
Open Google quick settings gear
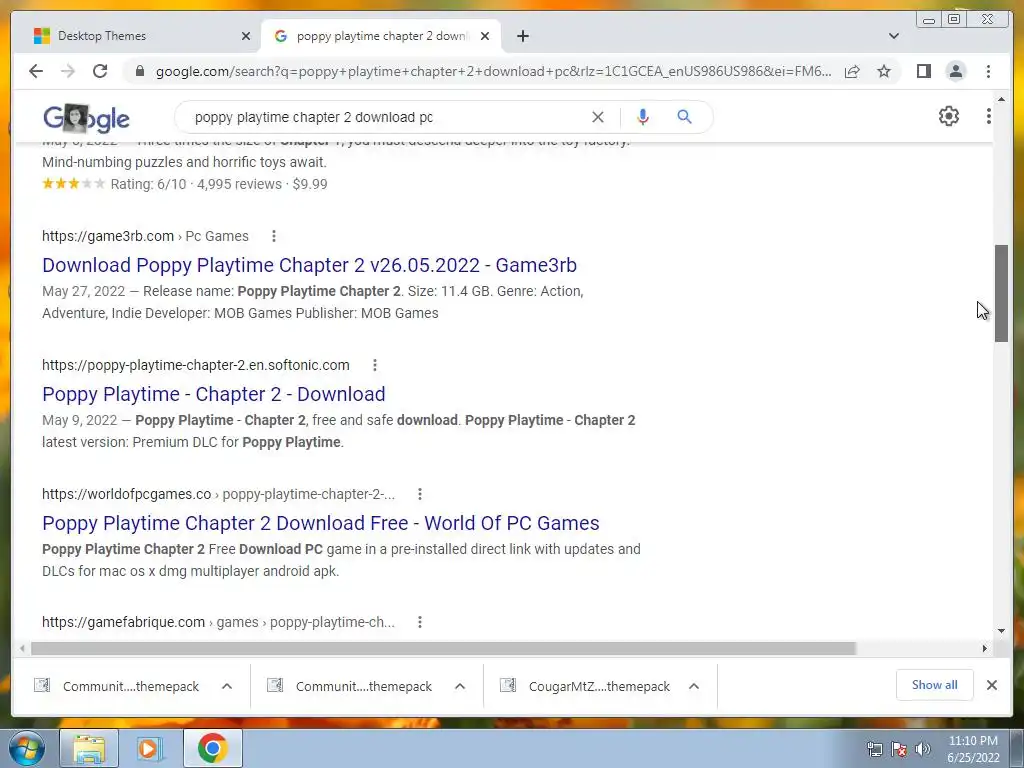click(x=949, y=116)
